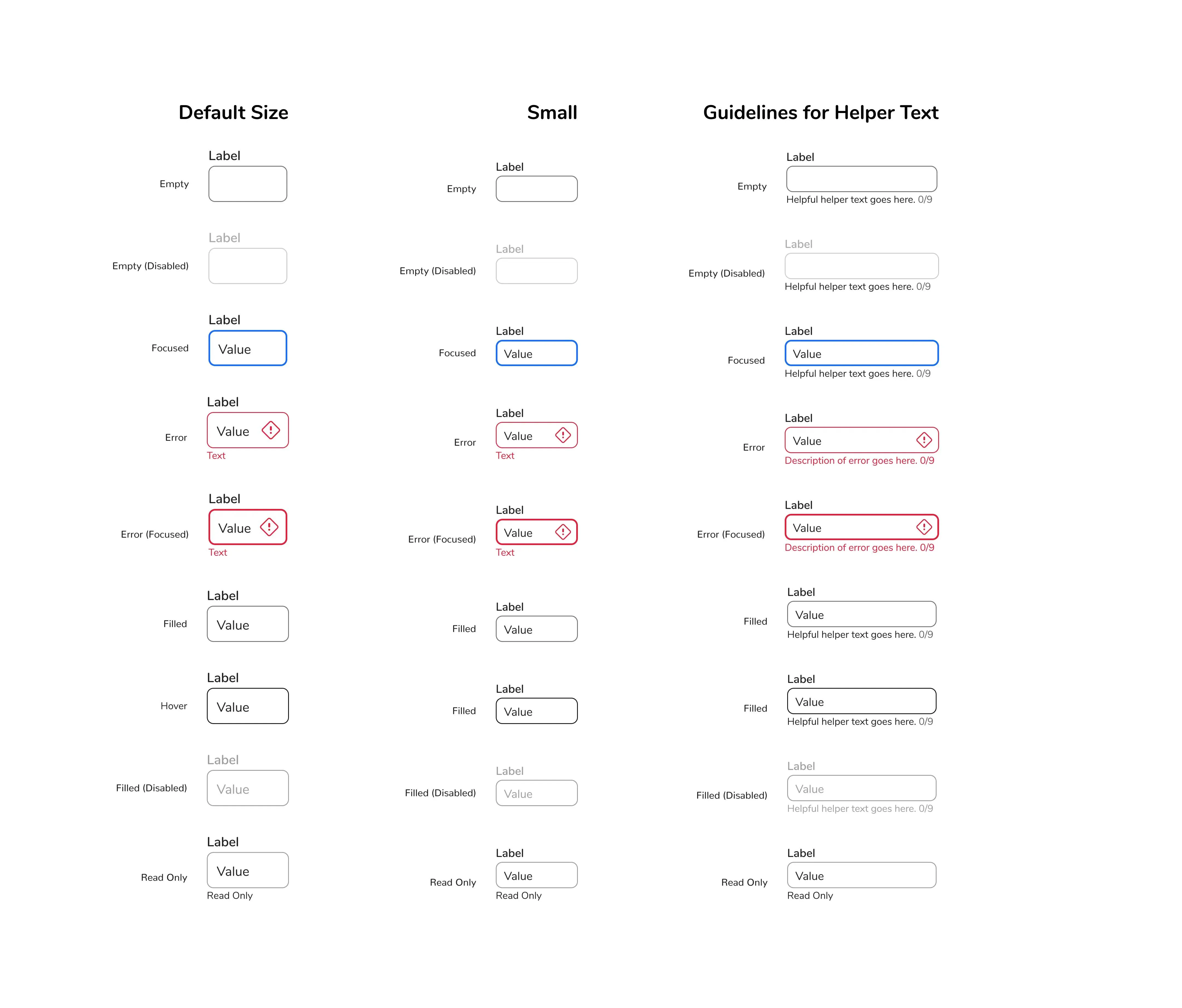
Task: Click the error icon in Small Error (Focused) field
Action: point(563,532)
